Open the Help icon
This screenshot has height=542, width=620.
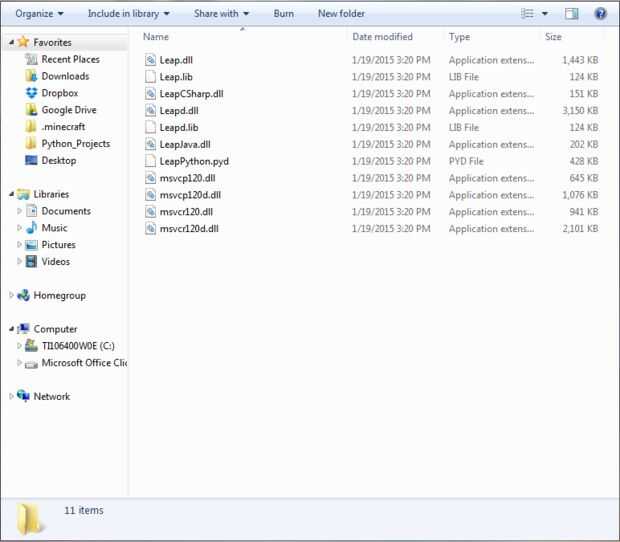point(600,13)
